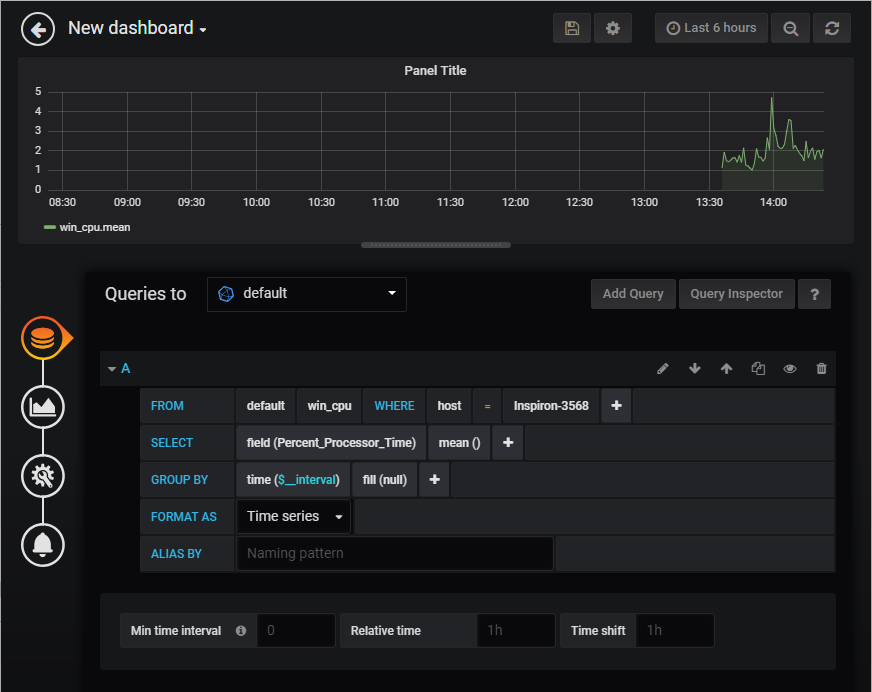Open the default datasource dropdown
This screenshot has height=692, width=872.
306,294
